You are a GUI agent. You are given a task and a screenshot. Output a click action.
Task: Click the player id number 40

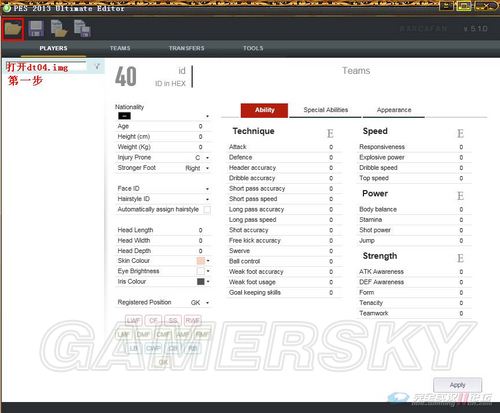126,76
